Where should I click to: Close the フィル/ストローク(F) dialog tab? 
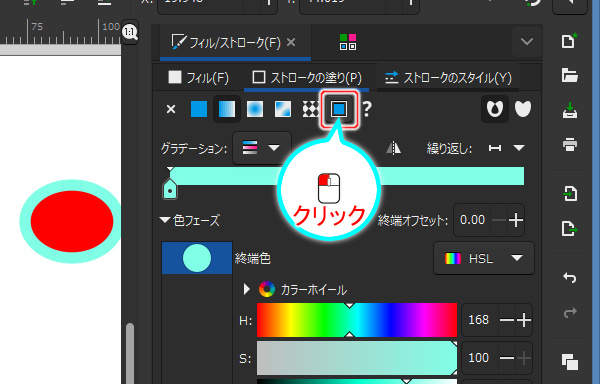[291, 42]
